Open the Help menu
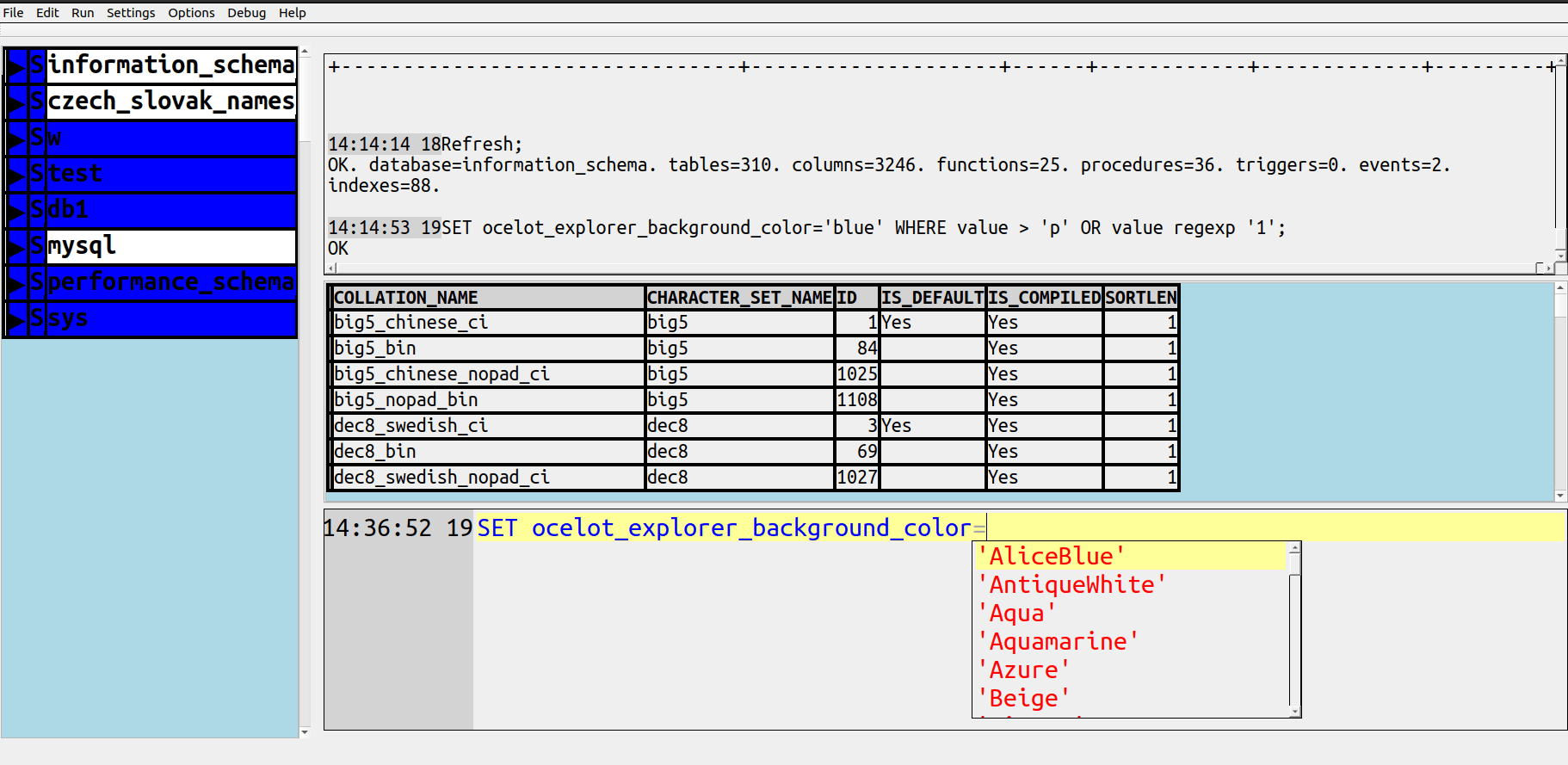1568x765 pixels. 292,13
